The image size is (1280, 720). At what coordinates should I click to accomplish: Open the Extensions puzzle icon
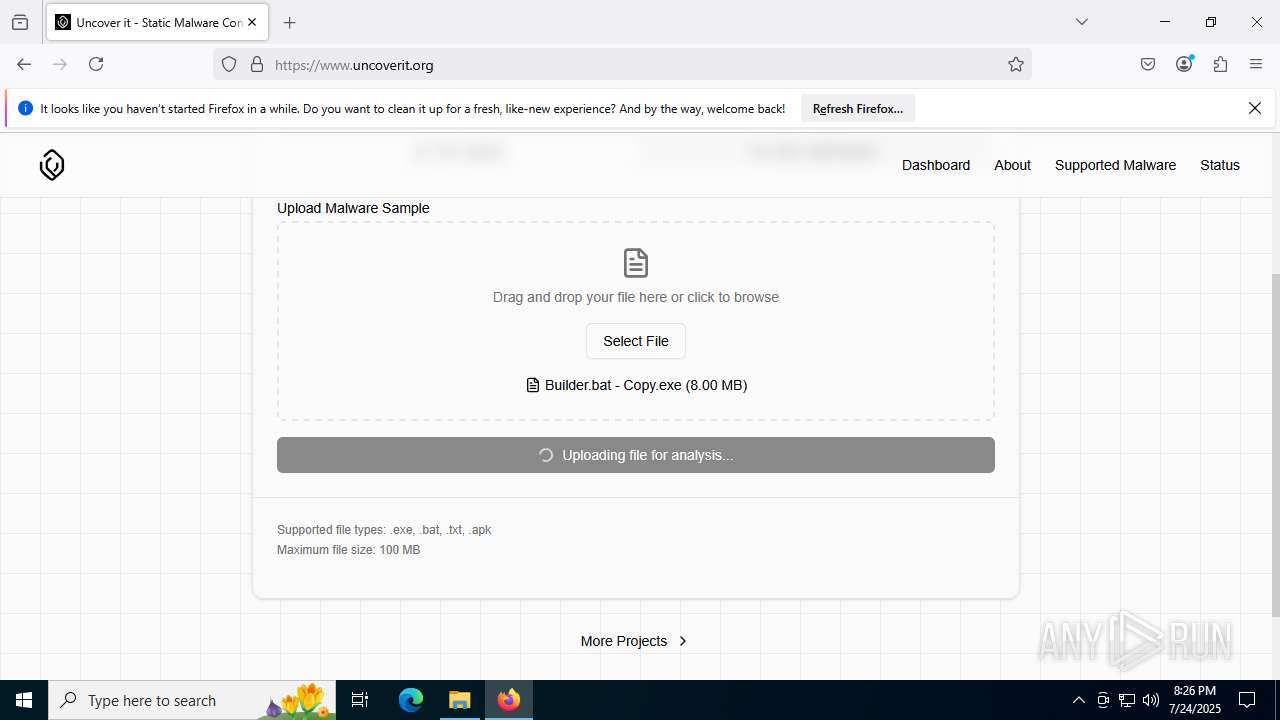click(1220, 64)
